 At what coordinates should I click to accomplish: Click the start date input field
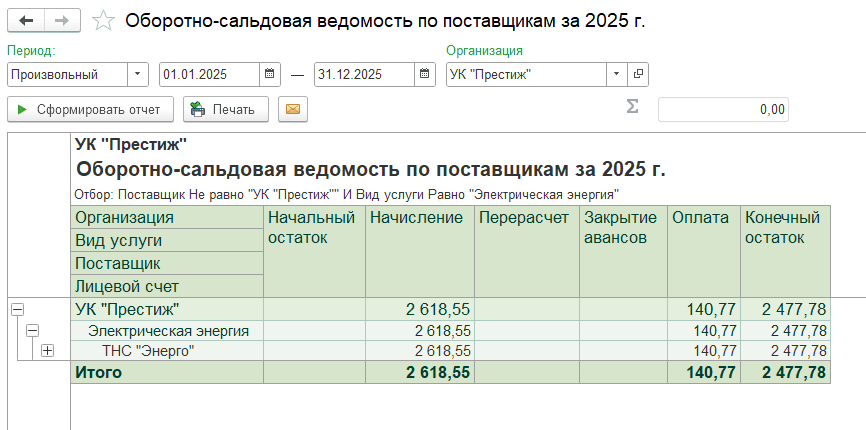click(209, 74)
